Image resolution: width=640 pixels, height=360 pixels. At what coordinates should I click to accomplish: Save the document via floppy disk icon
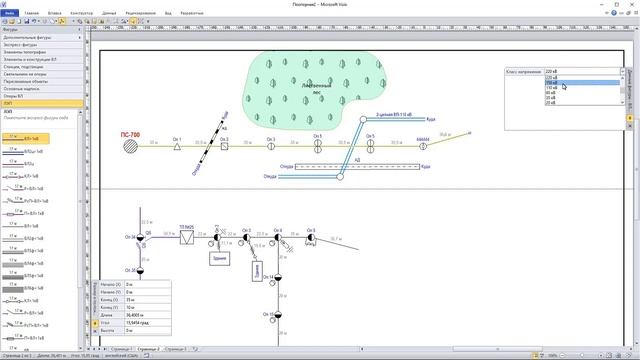tap(26, 21)
